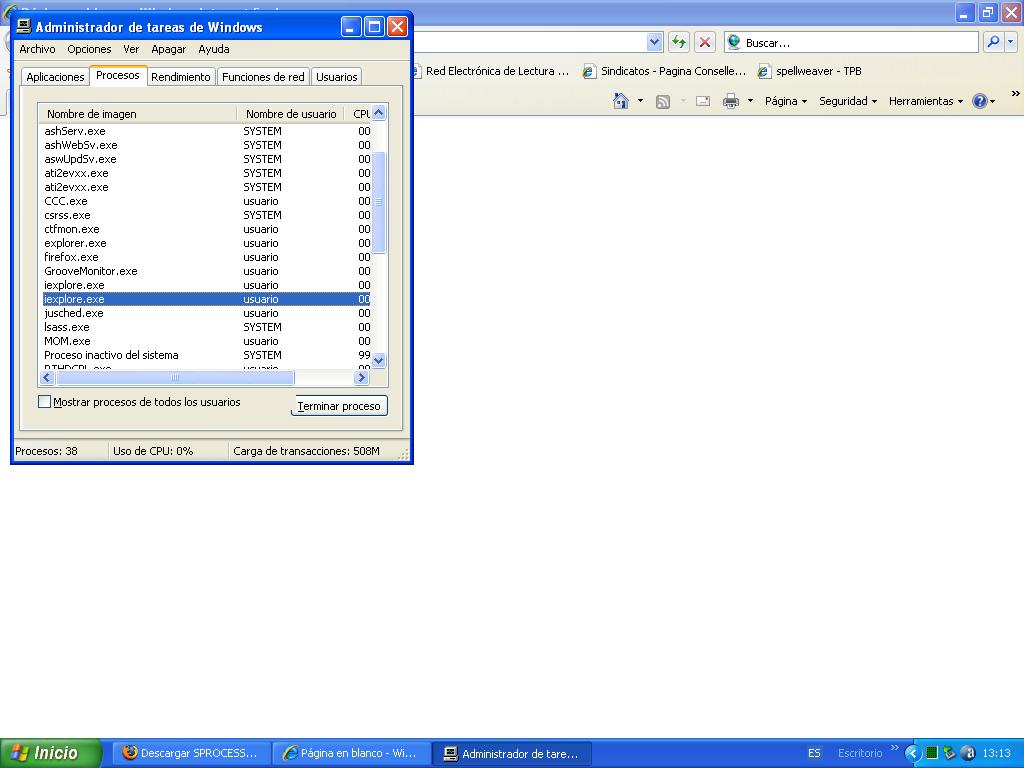Image resolution: width=1024 pixels, height=768 pixels.
Task: Open the Herramientas dropdown menu
Action: click(925, 101)
